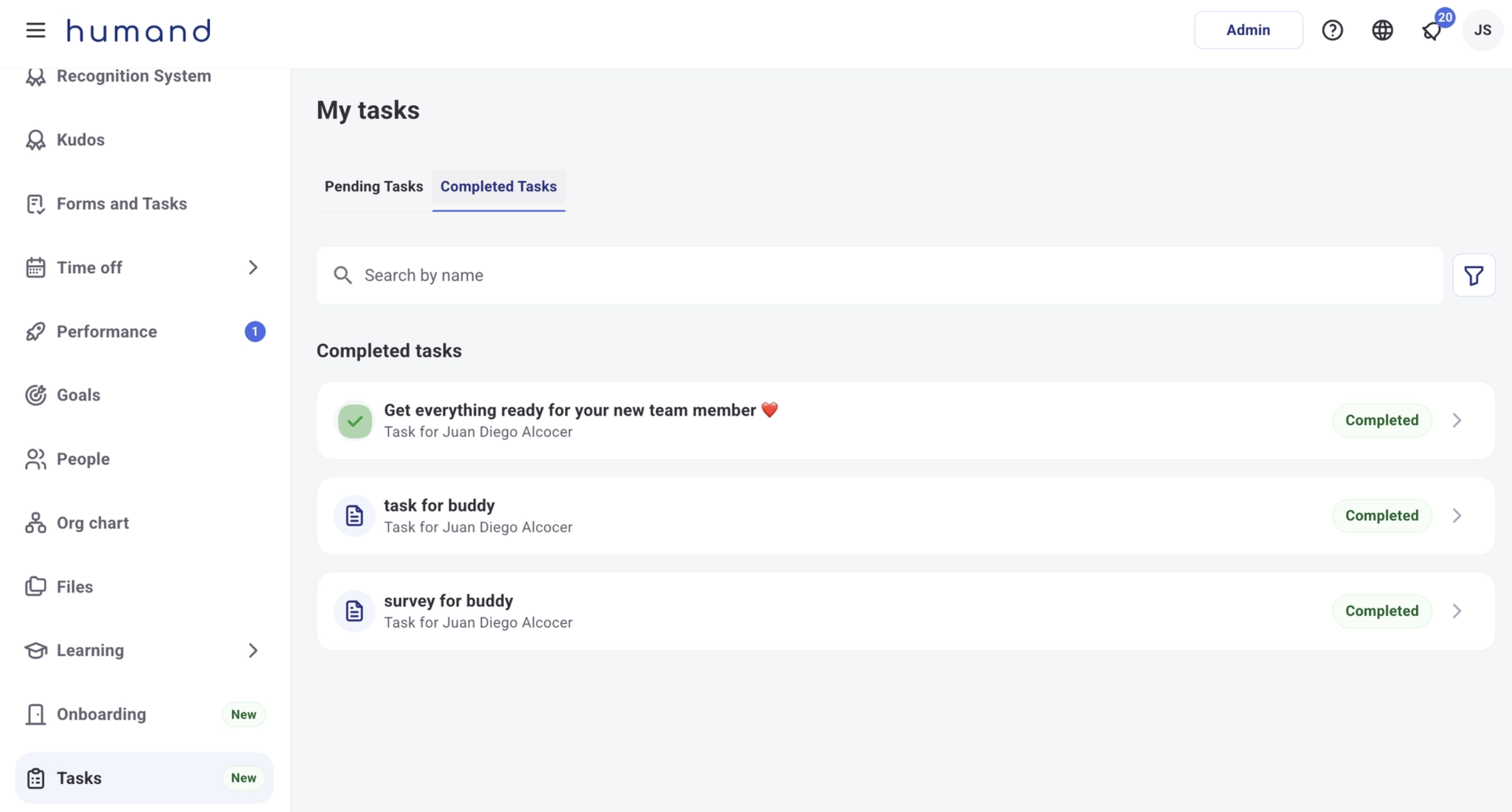Image resolution: width=1512 pixels, height=812 pixels.
Task: Click the Admin button
Action: (x=1247, y=30)
